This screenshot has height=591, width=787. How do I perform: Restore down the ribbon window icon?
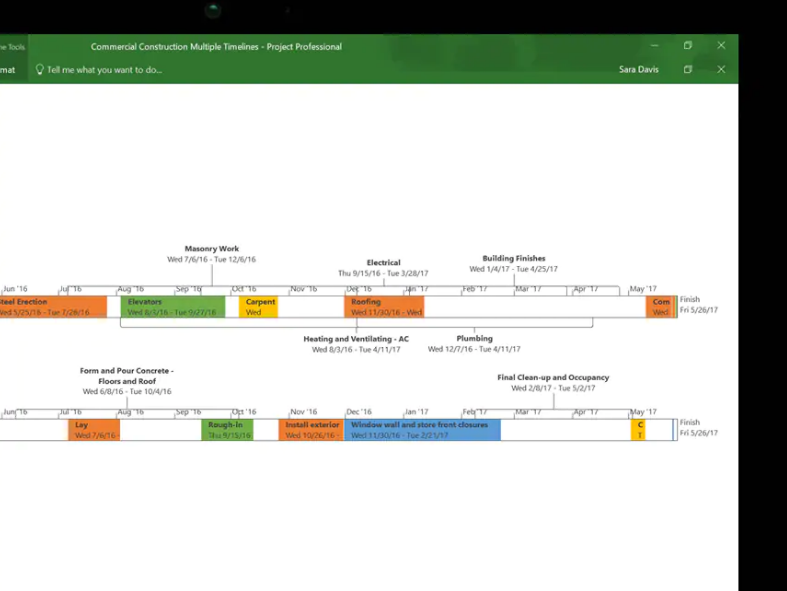click(x=688, y=69)
